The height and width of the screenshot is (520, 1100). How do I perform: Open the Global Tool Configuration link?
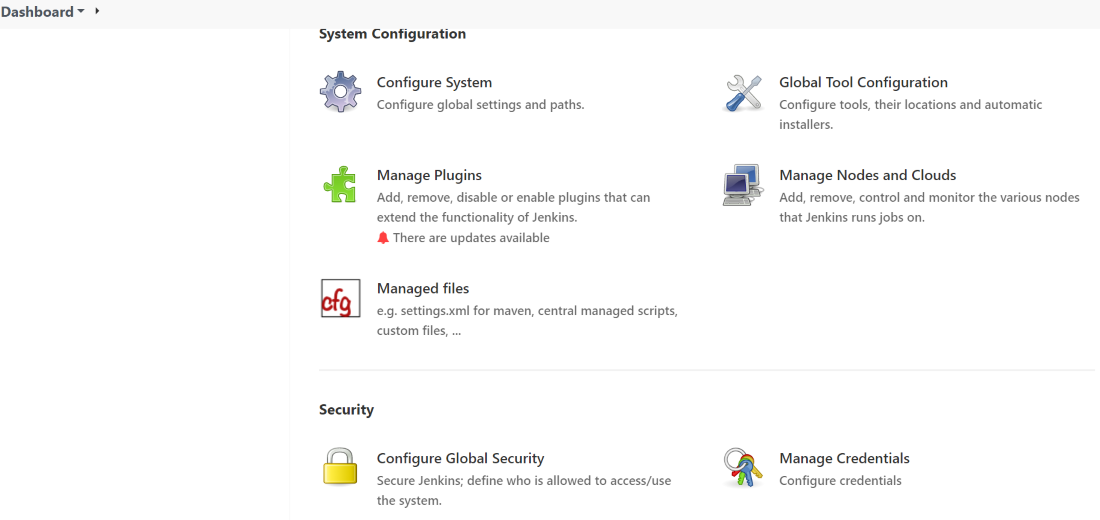pyautogui.click(x=863, y=83)
